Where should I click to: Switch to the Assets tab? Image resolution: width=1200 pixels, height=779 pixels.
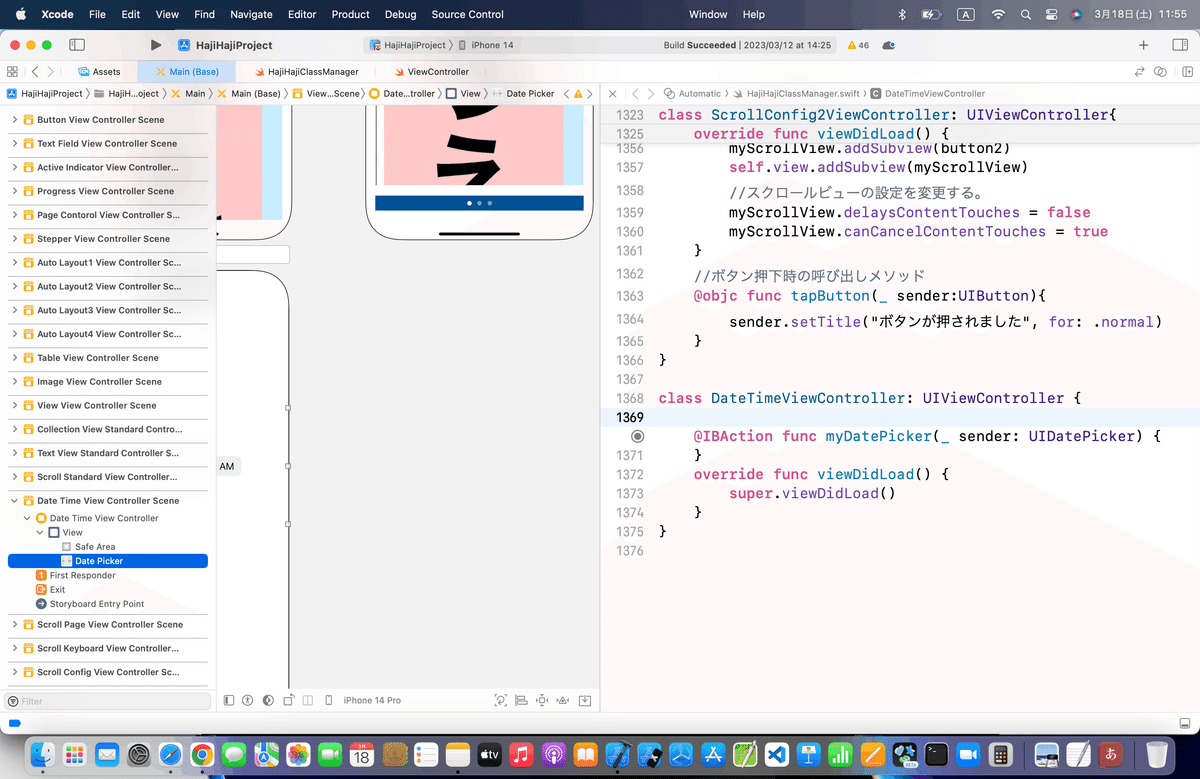click(99, 72)
